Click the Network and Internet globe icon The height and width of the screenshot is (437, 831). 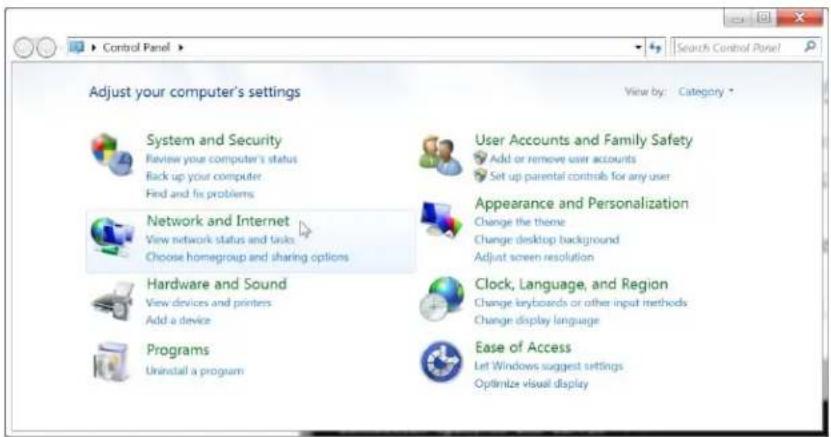[x=112, y=236]
